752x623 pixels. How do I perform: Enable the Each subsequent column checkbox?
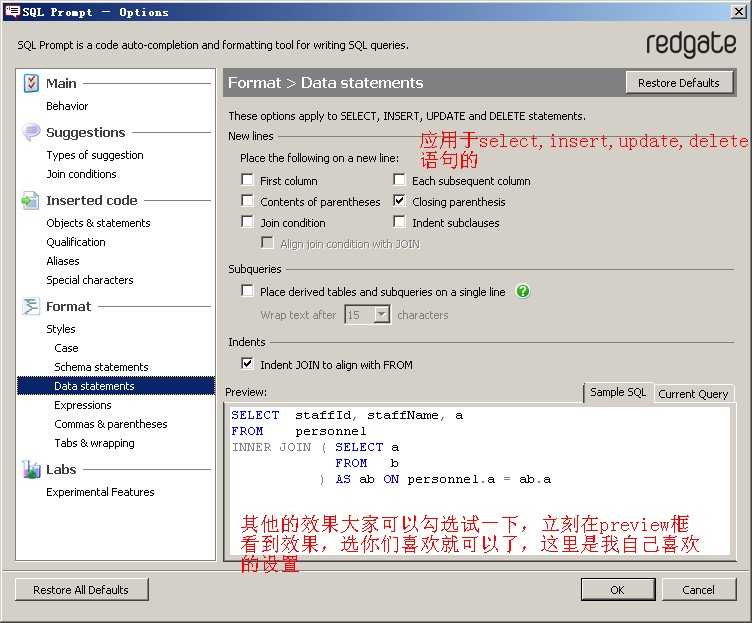point(399,180)
